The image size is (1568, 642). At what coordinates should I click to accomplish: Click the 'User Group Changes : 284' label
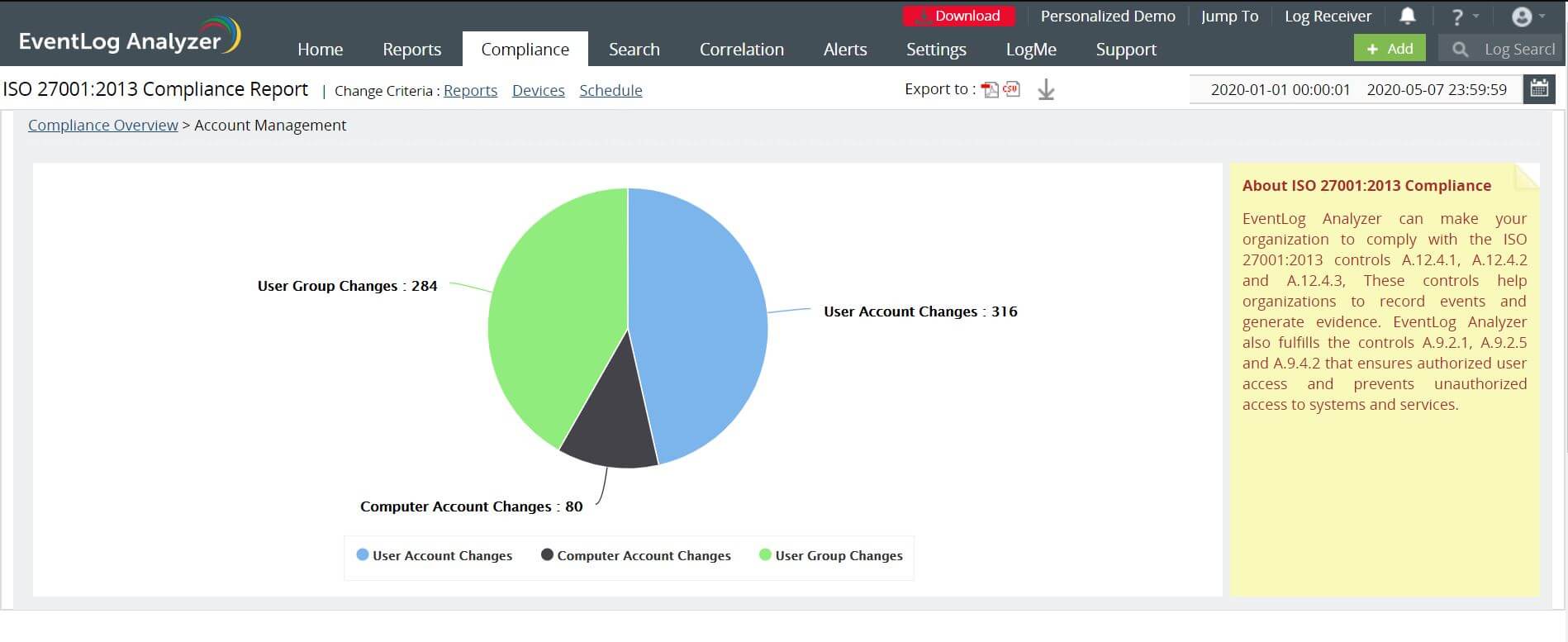point(347,286)
